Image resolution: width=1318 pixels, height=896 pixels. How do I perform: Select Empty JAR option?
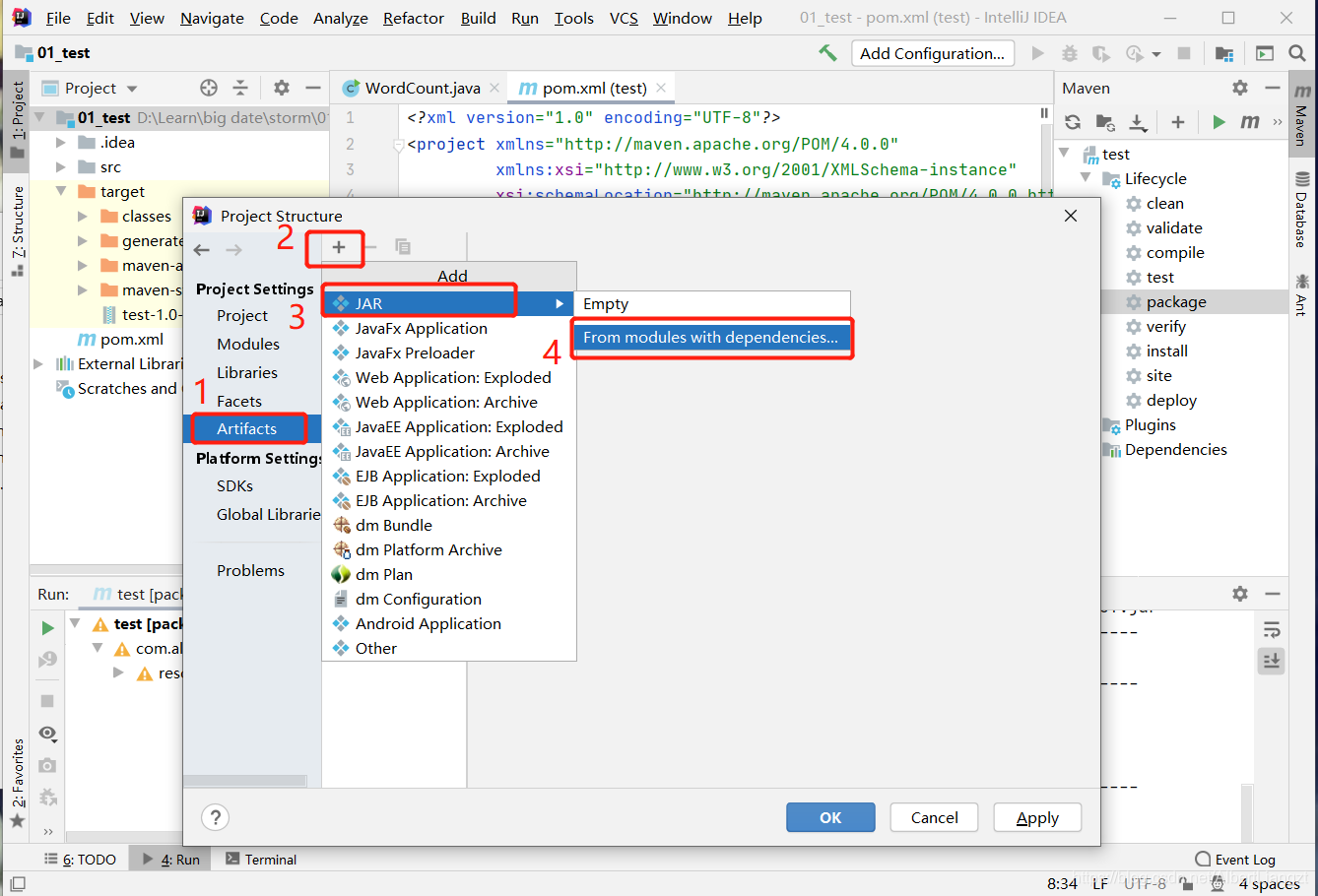click(711, 304)
